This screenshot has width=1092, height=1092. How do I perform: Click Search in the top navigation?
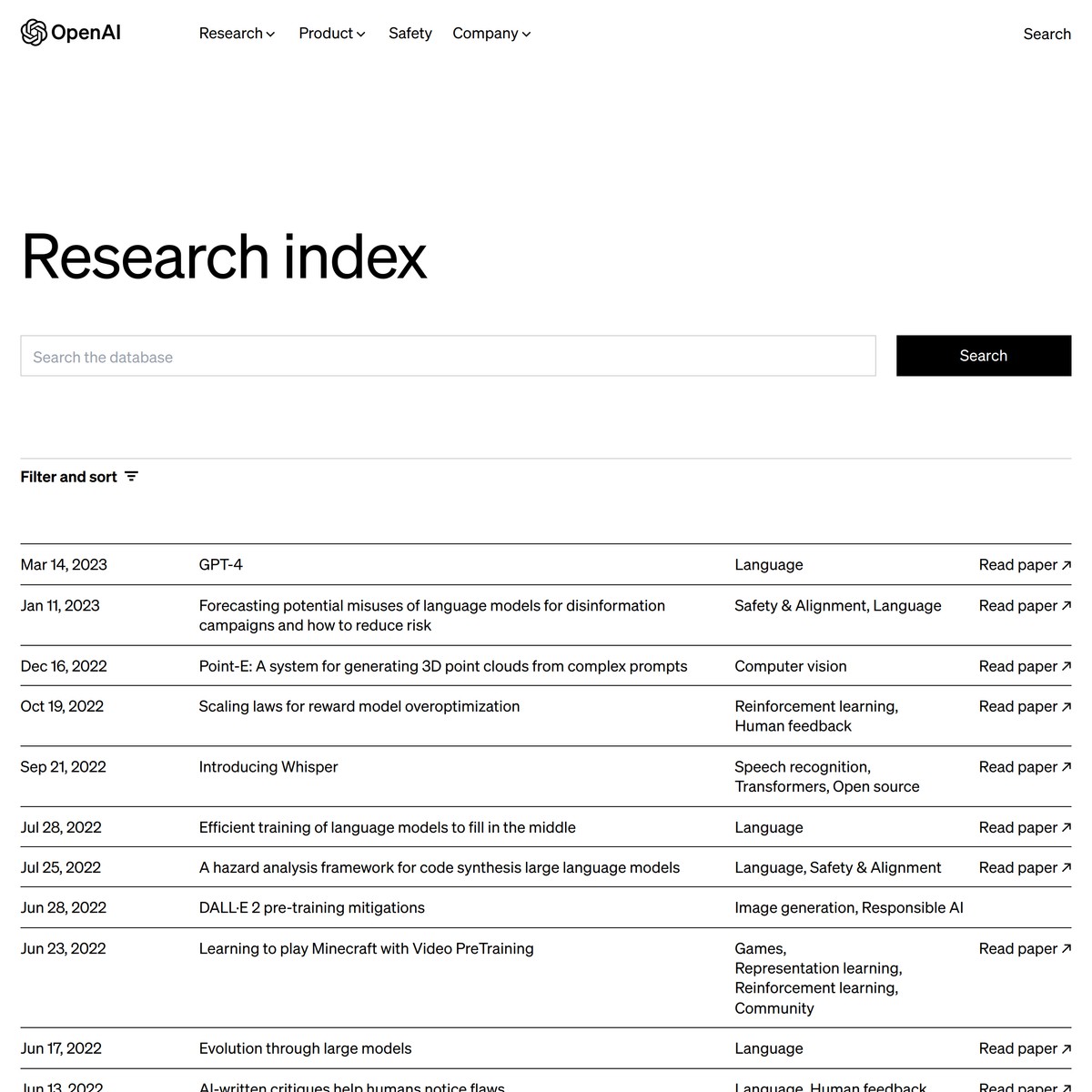pos(1046,34)
